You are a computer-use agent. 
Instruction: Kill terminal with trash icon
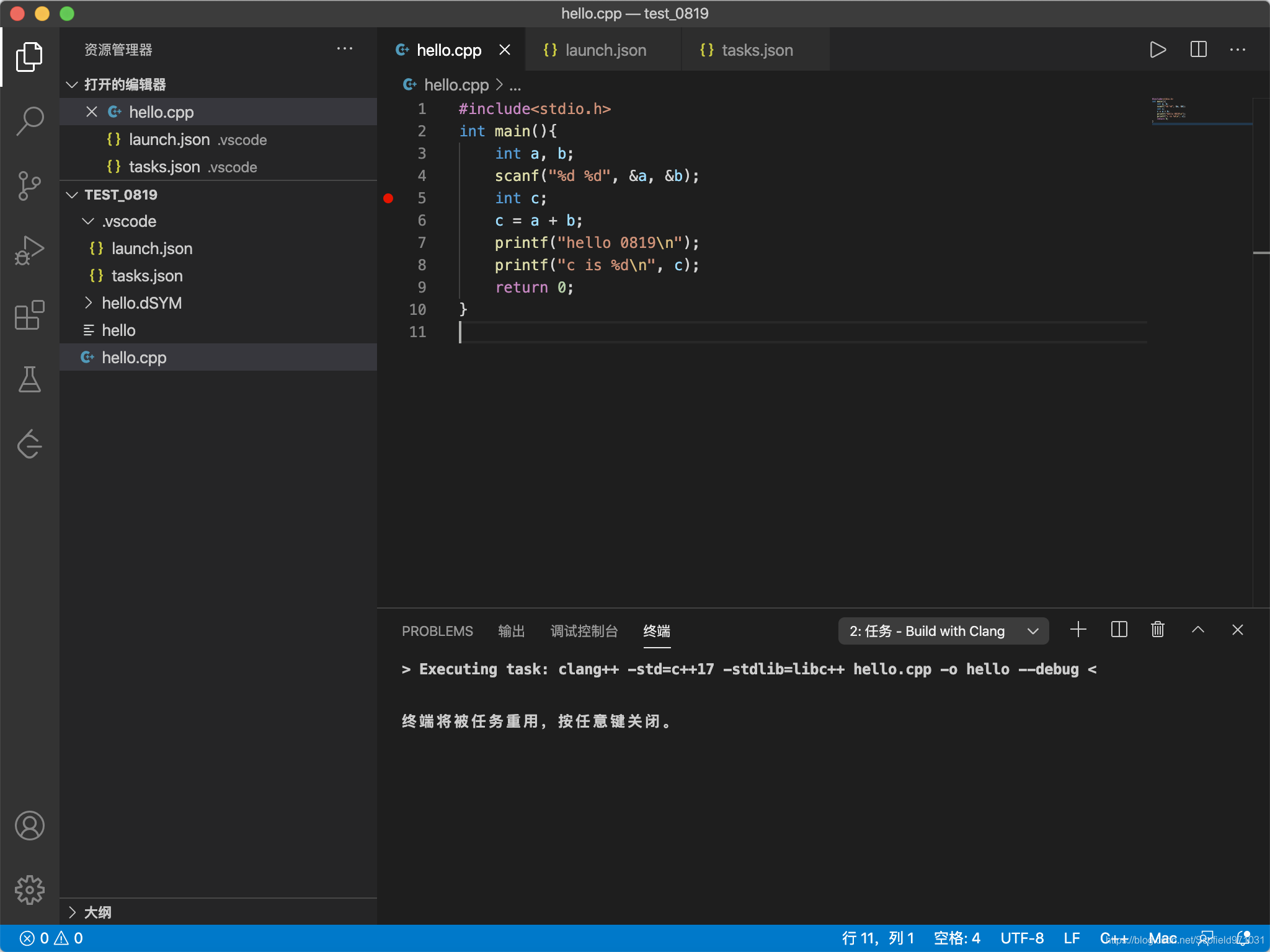click(x=1157, y=630)
